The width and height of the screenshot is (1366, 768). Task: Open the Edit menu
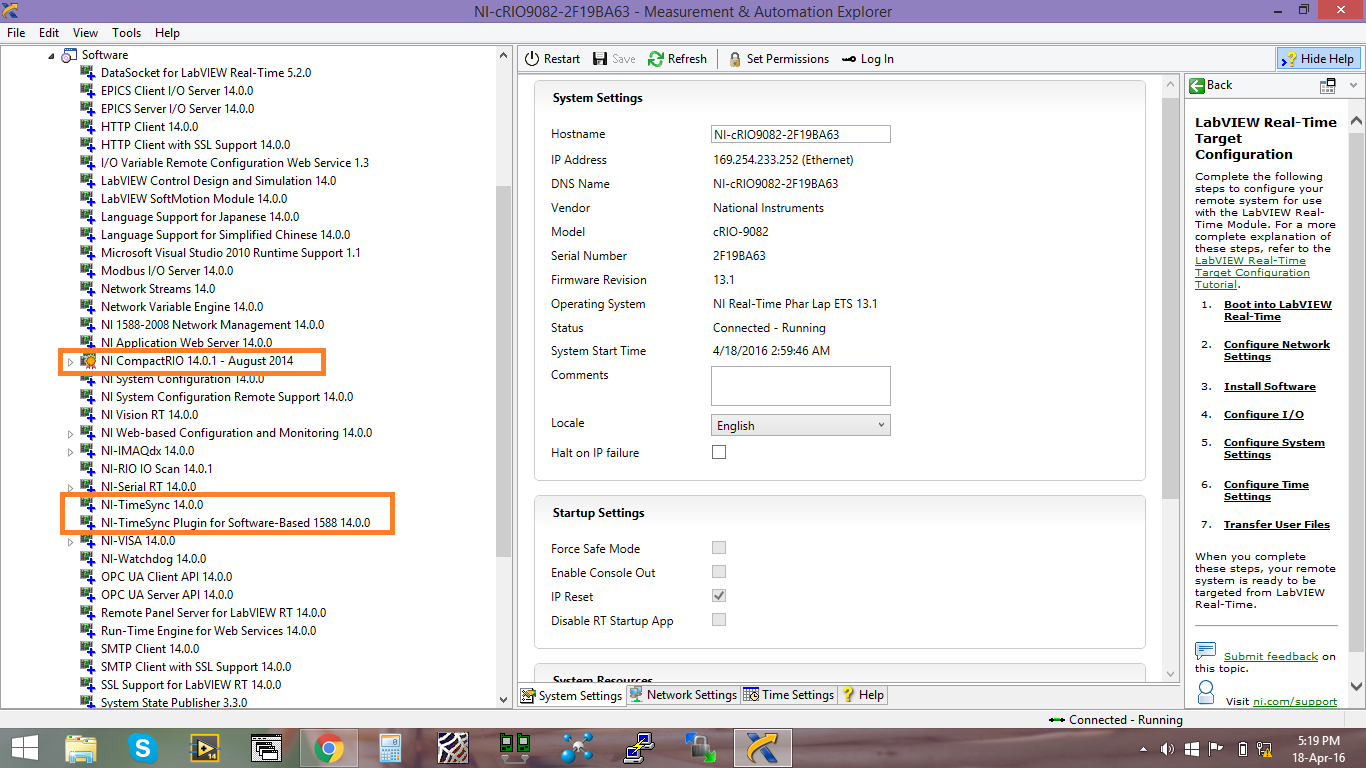tap(49, 33)
